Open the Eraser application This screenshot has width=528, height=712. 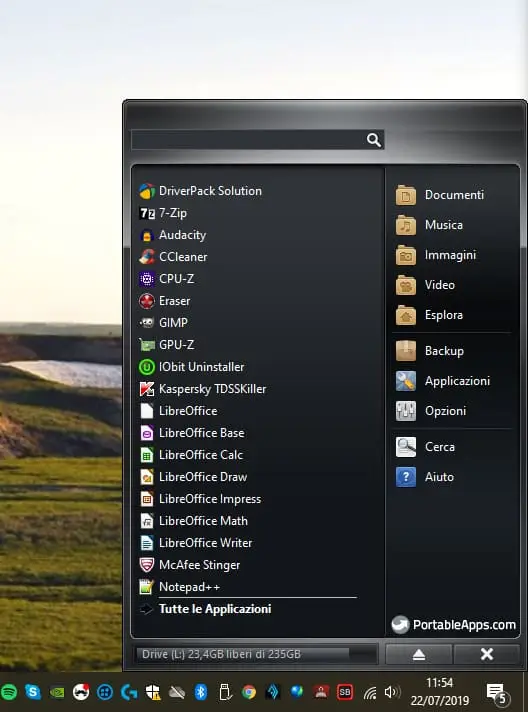pos(164,301)
